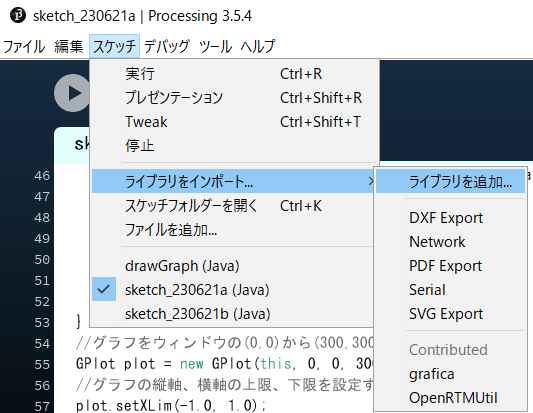The width and height of the screenshot is (533, 413).
Task: Click line number 57 in the gutter
Action: point(42,406)
